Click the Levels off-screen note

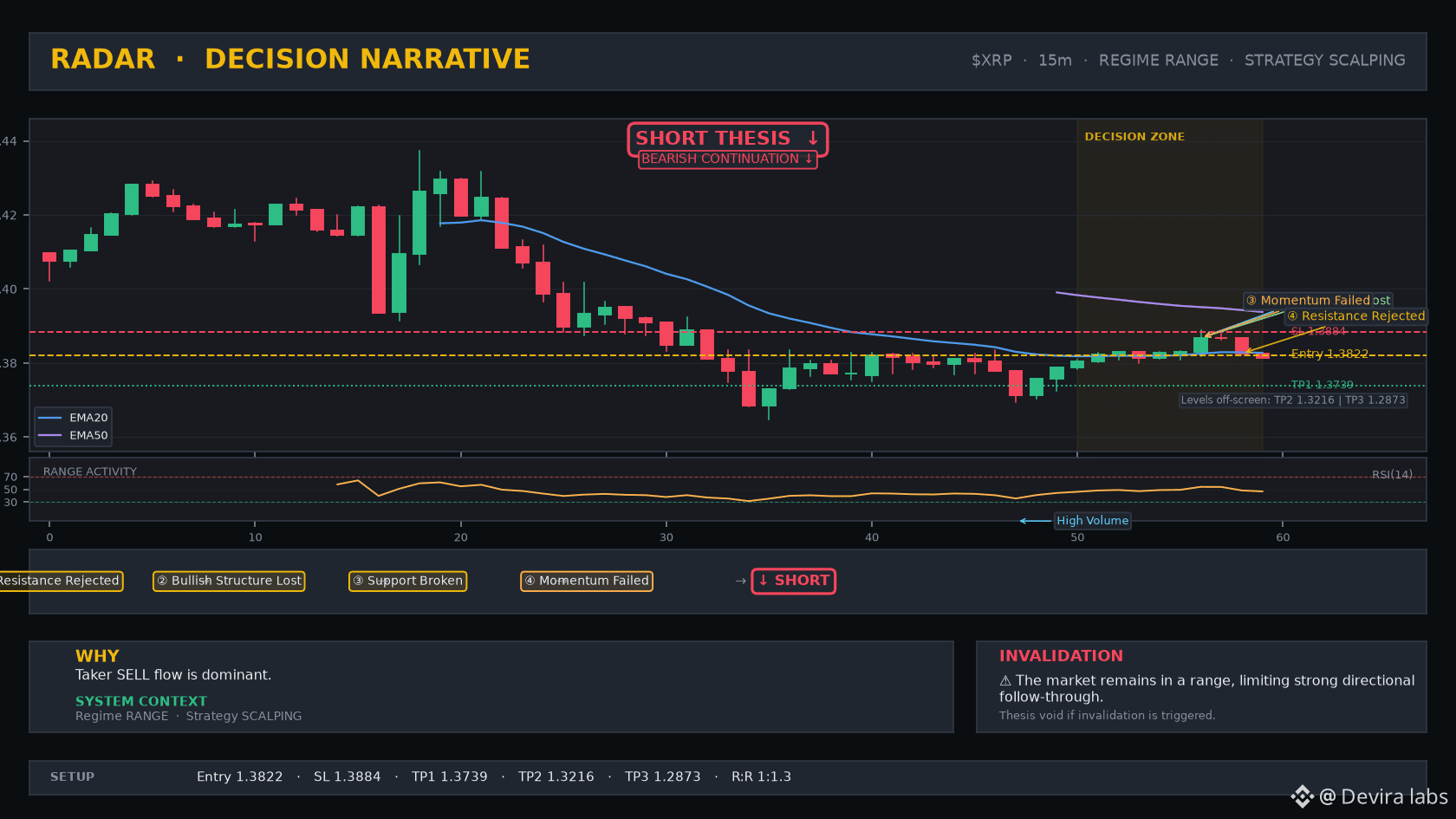pos(1293,400)
